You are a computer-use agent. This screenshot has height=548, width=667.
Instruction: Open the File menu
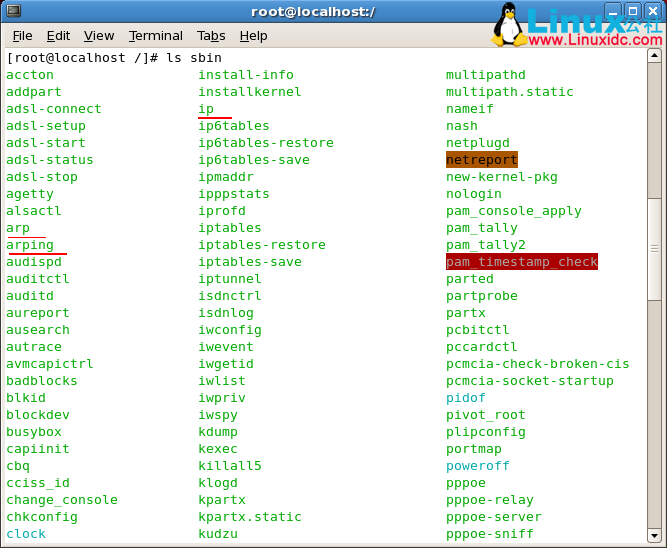22,36
